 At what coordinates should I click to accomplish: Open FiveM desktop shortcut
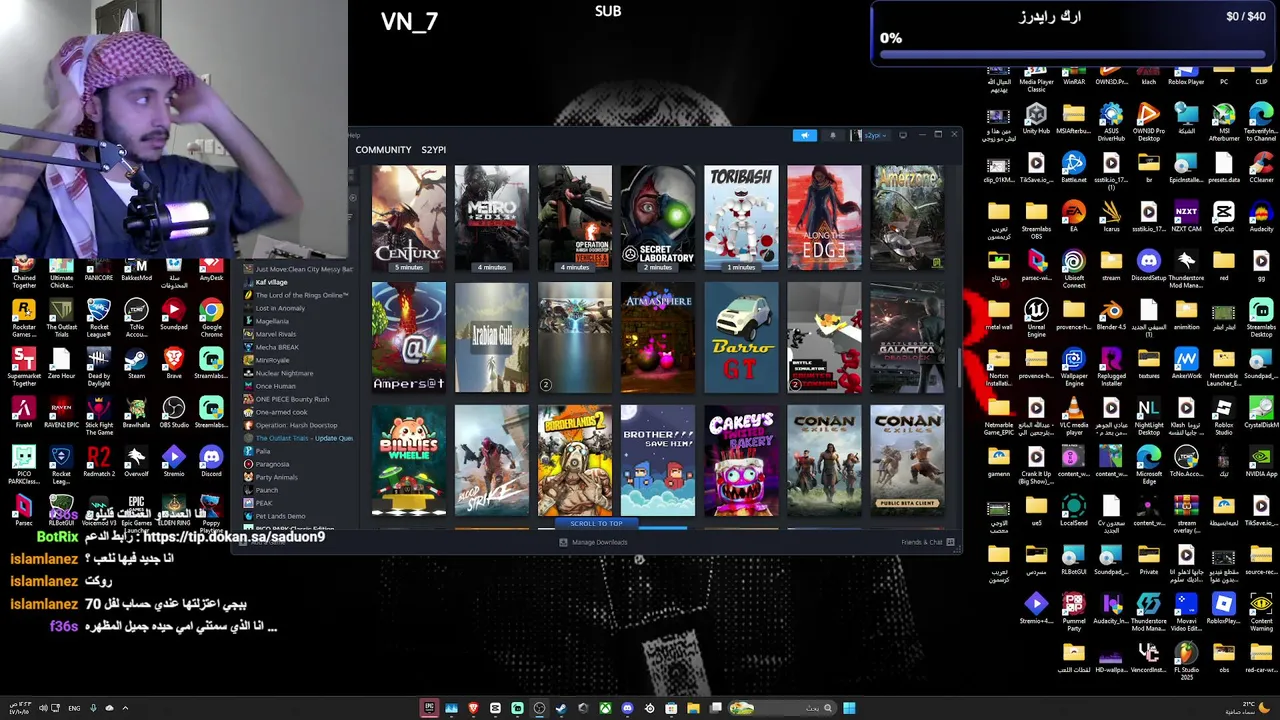(x=24, y=413)
